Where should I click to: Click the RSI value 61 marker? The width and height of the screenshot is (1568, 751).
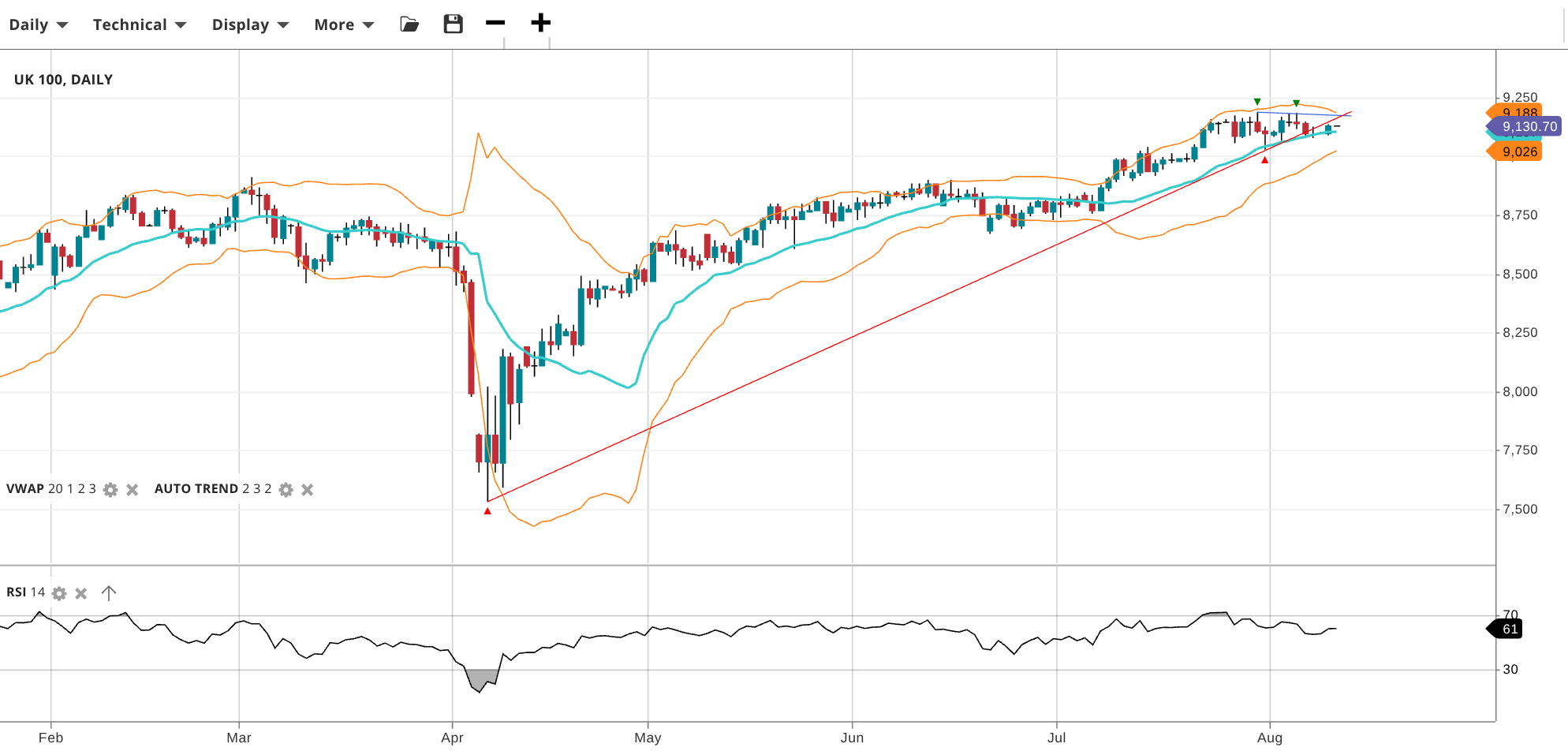coord(1509,629)
